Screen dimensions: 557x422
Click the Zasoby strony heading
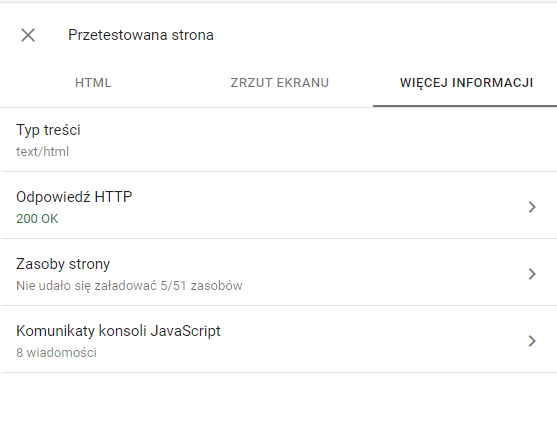click(x=63, y=264)
